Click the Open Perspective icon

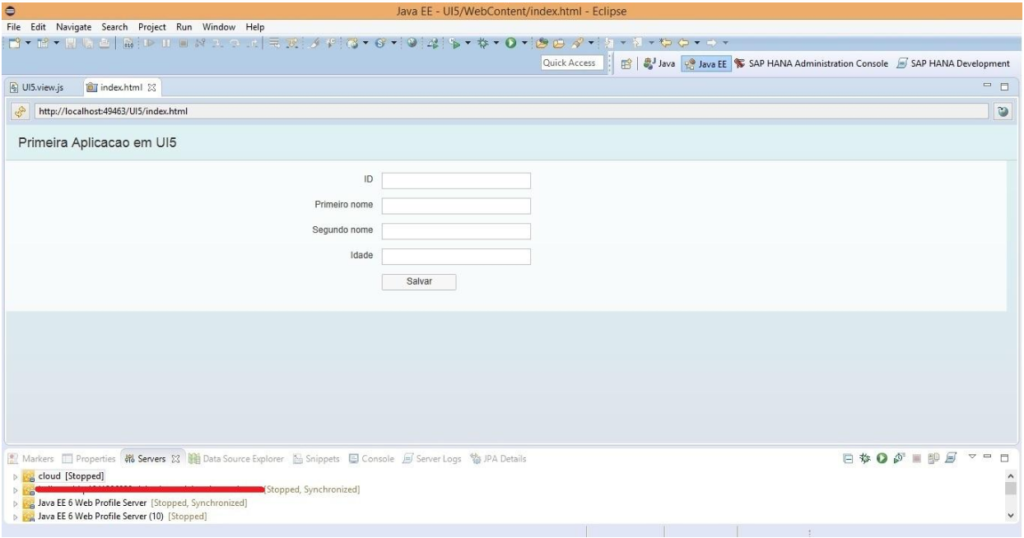pyautogui.click(x=625, y=63)
